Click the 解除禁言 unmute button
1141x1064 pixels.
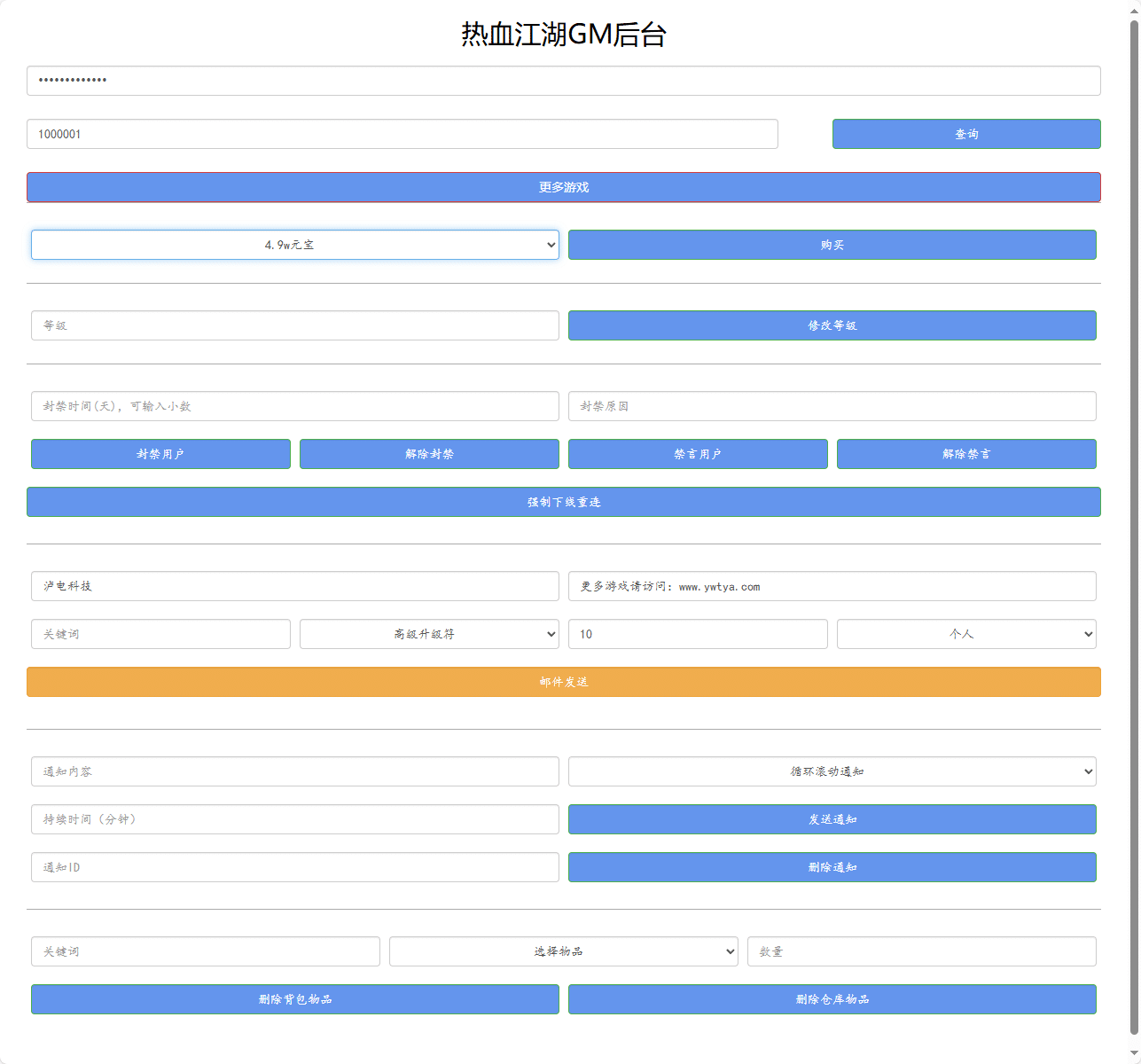point(966,454)
